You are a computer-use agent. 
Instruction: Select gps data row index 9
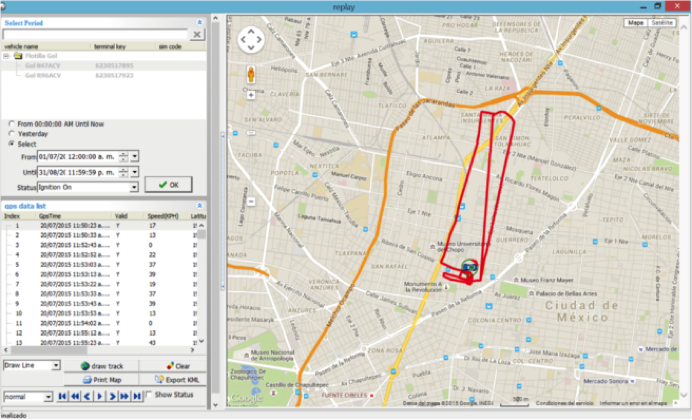click(99, 304)
